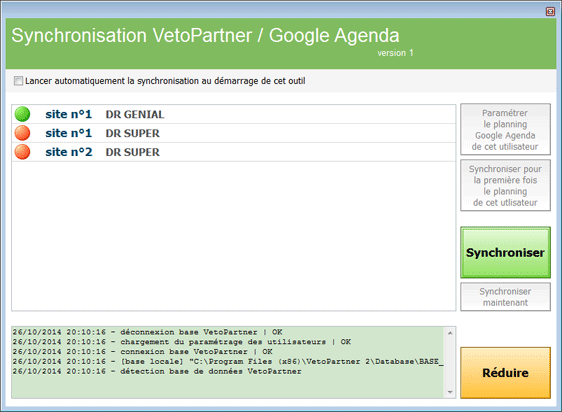Click the red status icon for site n°2 DR SUPER
The width and height of the screenshot is (562, 412).
click(22, 152)
